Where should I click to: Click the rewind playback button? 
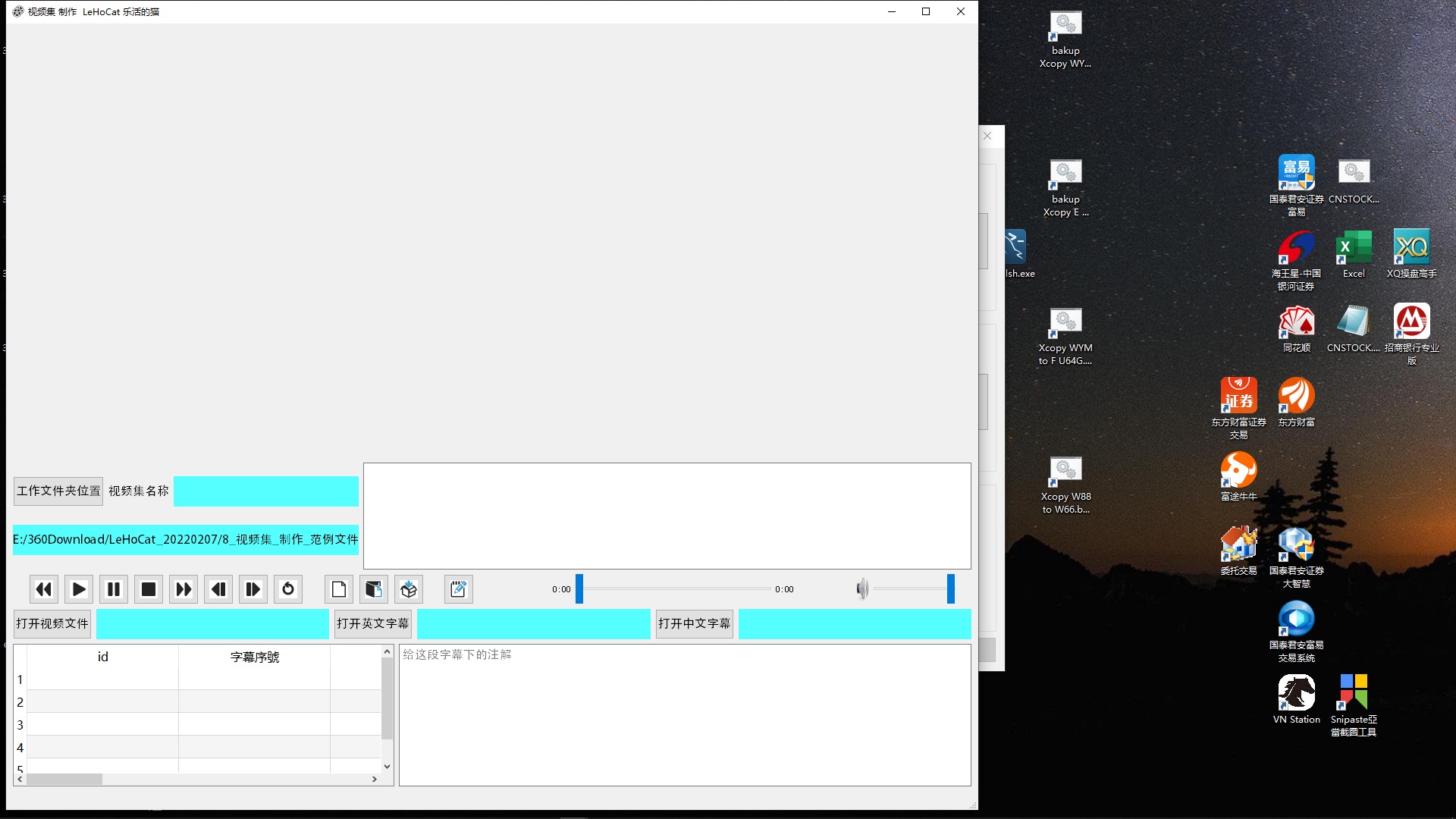(x=44, y=589)
